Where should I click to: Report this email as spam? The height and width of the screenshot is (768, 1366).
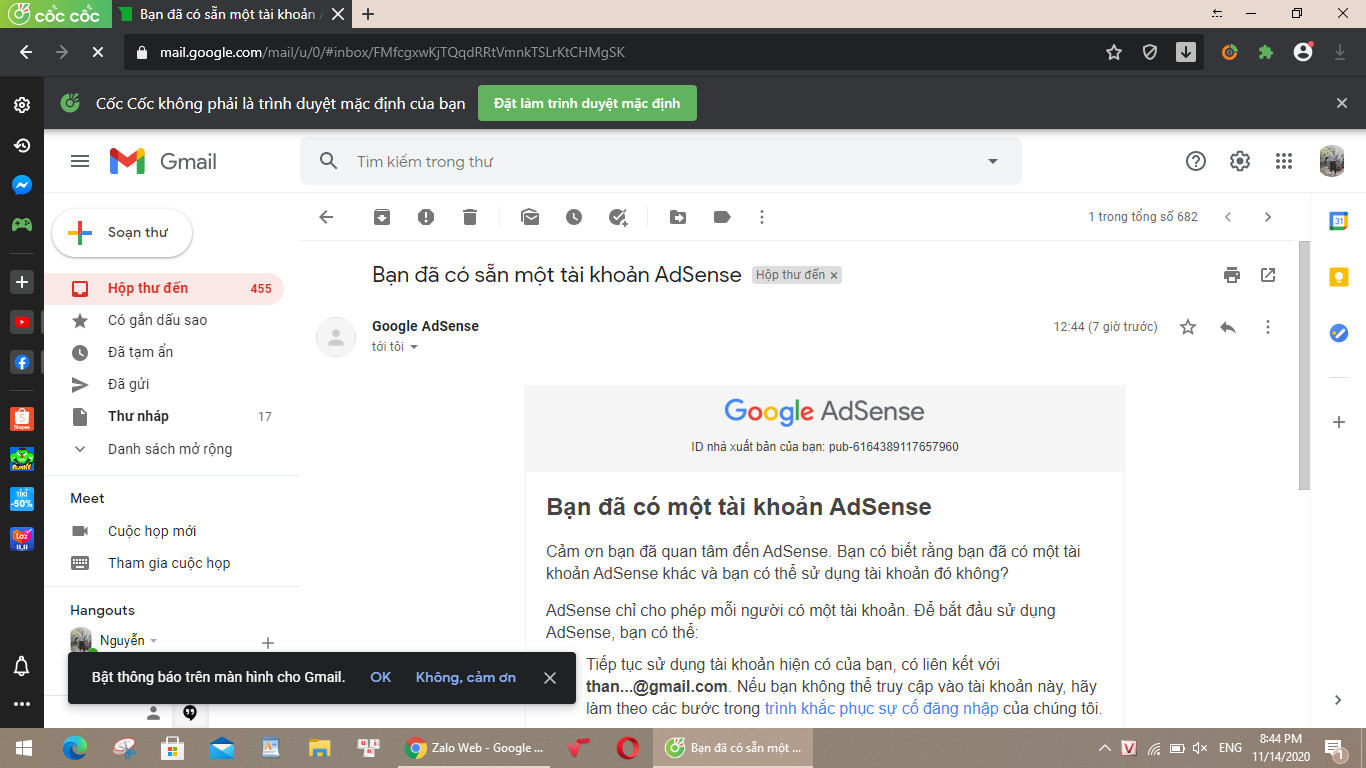426,217
